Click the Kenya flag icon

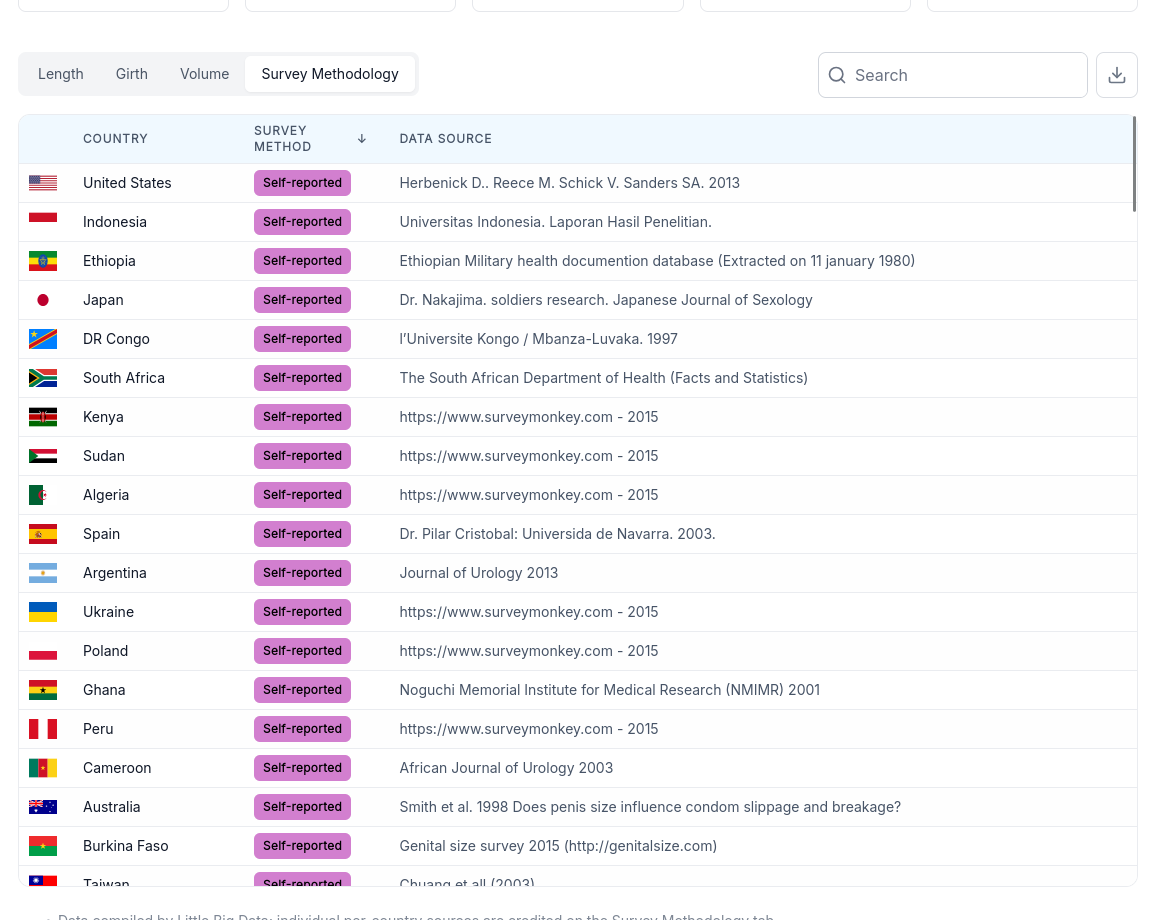click(x=43, y=417)
